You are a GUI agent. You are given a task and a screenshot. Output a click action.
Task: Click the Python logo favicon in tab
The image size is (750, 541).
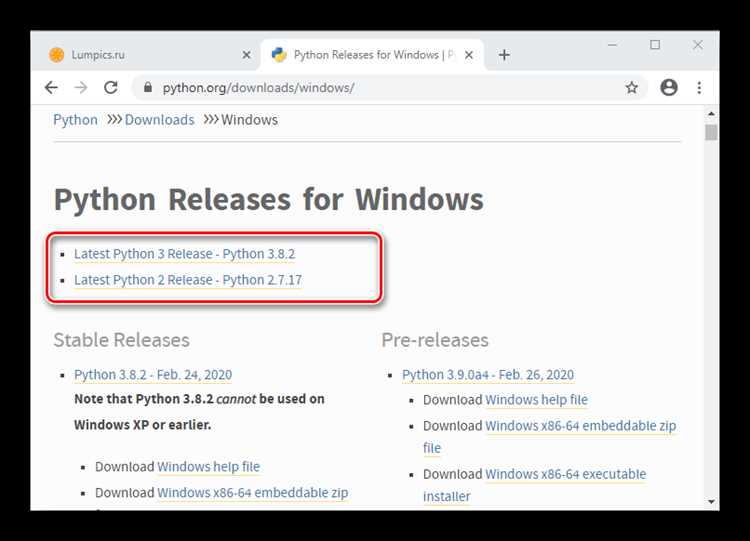click(x=279, y=55)
